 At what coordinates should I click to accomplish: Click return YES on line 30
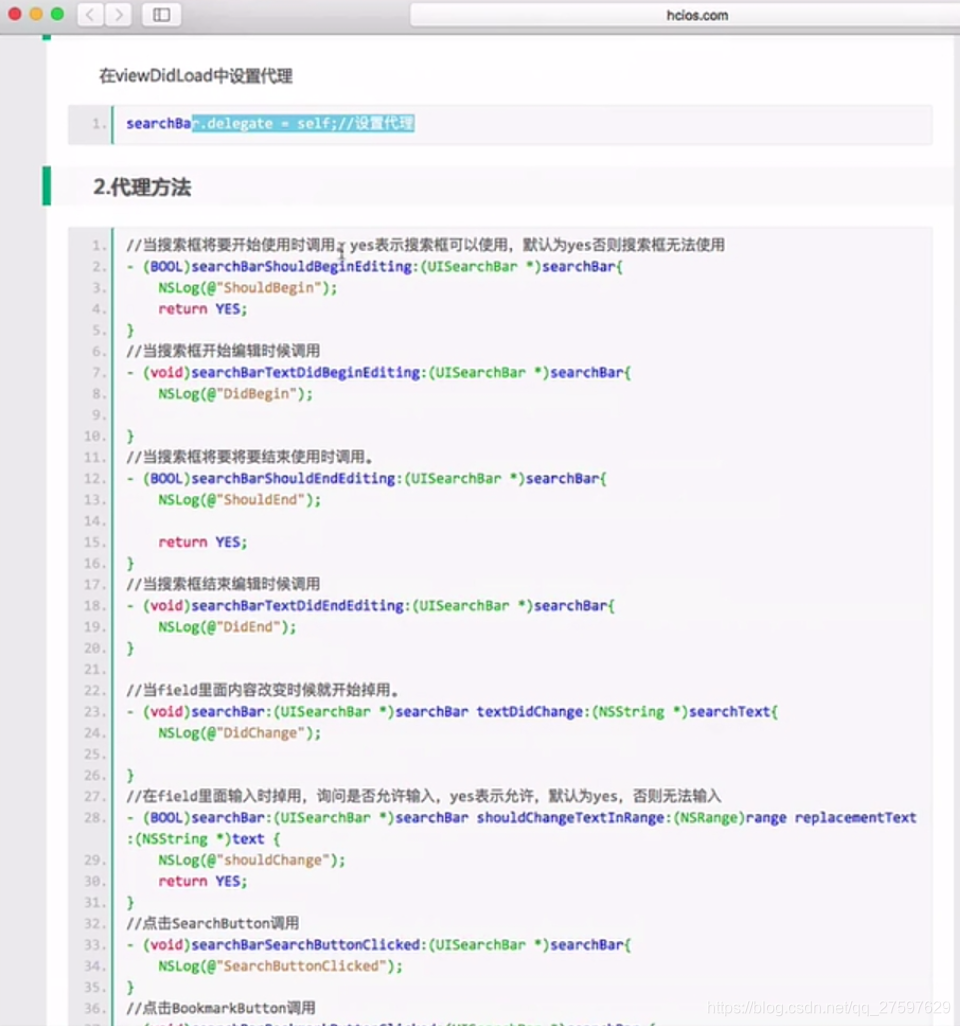click(201, 881)
